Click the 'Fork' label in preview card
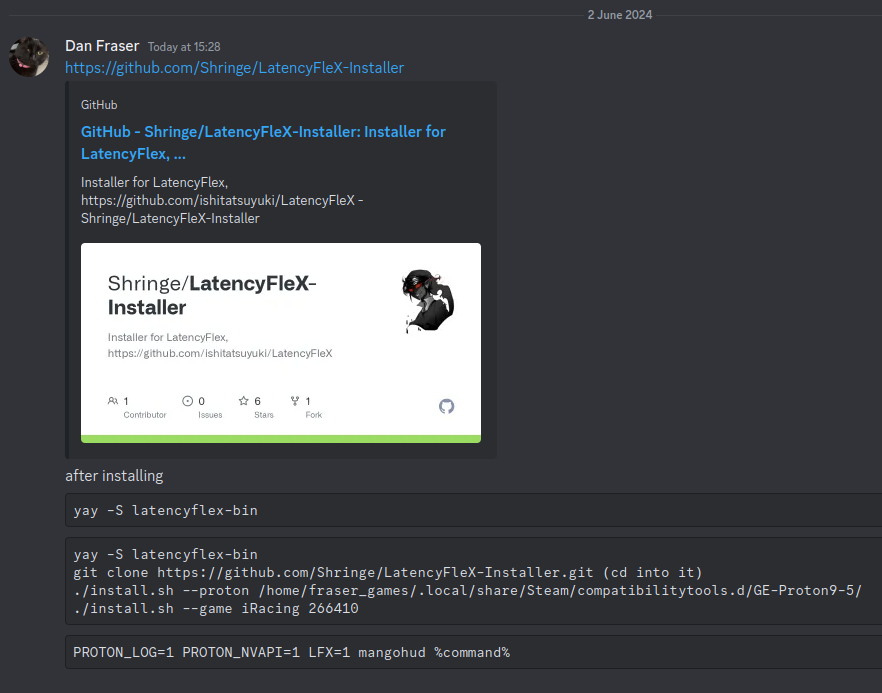This screenshot has width=882, height=693. click(314, 415)
